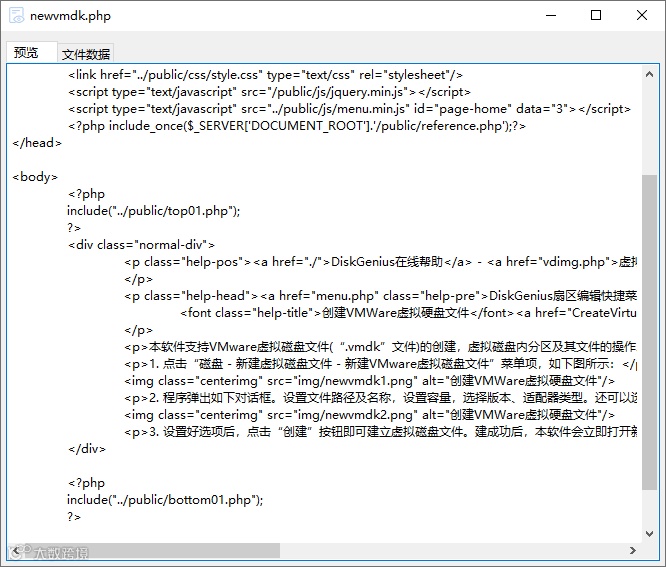The image size is (666, 567).
Task: Click the horizontal scrollbar right arrow
Action: tap(633, 550)
